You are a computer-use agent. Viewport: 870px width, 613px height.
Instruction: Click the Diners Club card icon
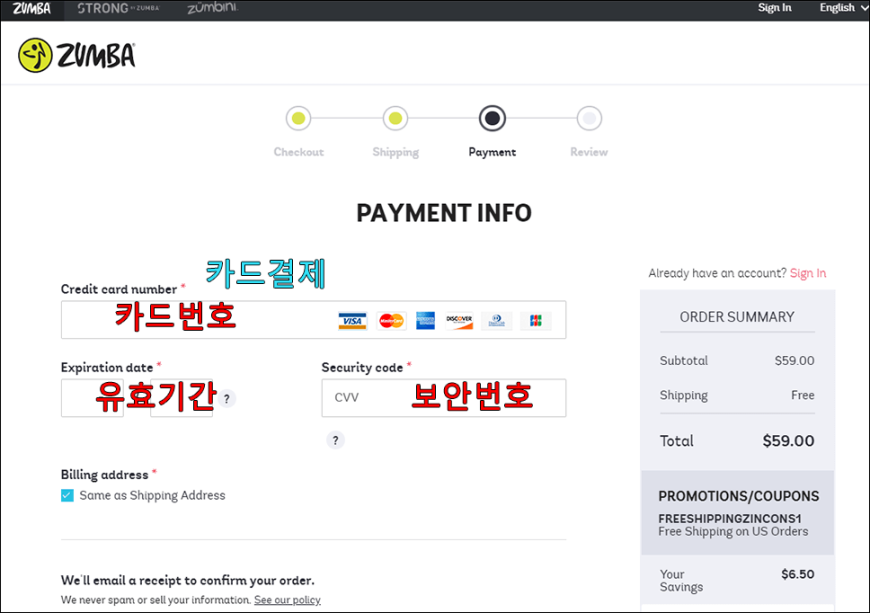(x=497, y=321)
